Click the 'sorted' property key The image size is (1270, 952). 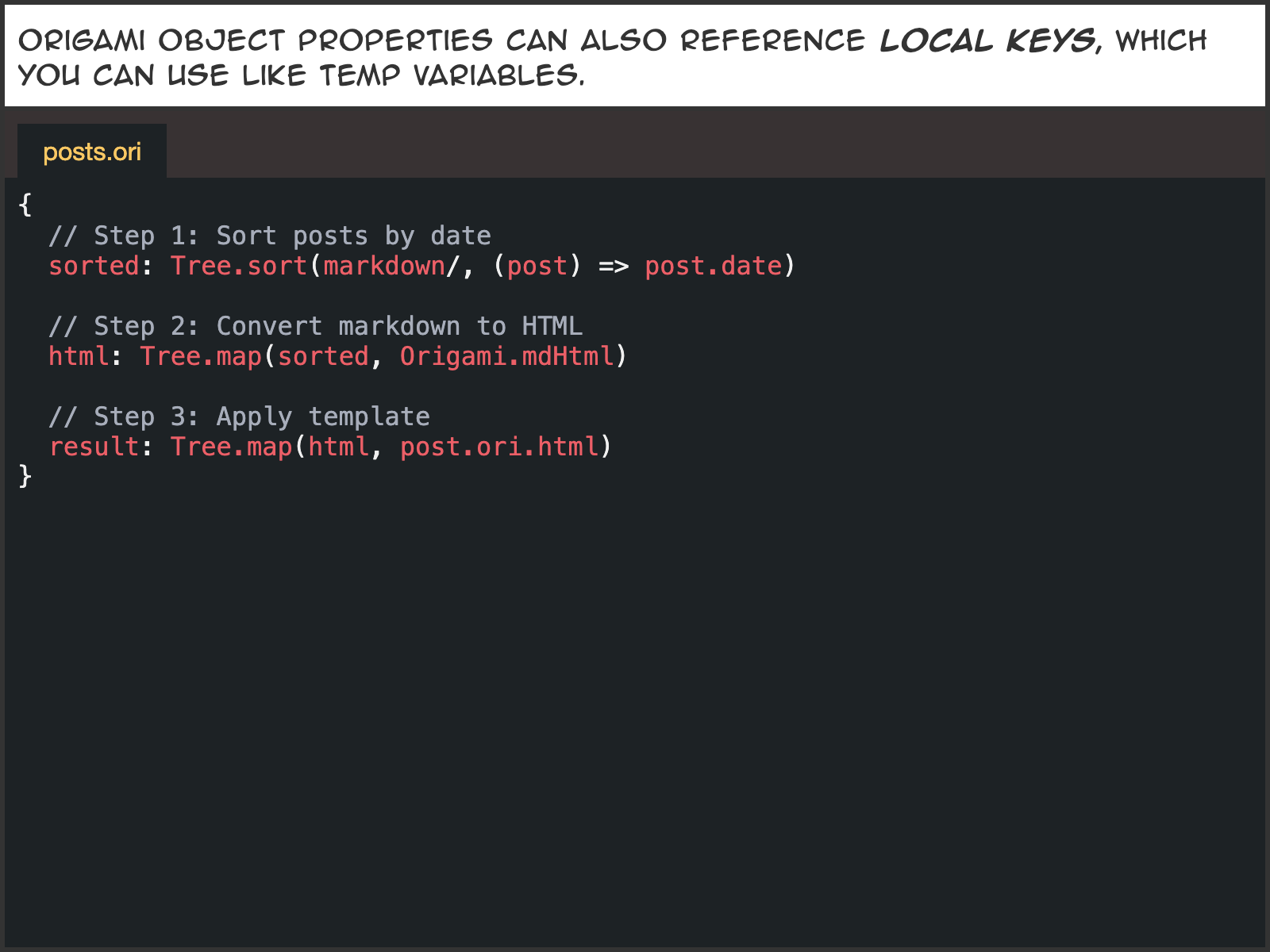point(94,266)
